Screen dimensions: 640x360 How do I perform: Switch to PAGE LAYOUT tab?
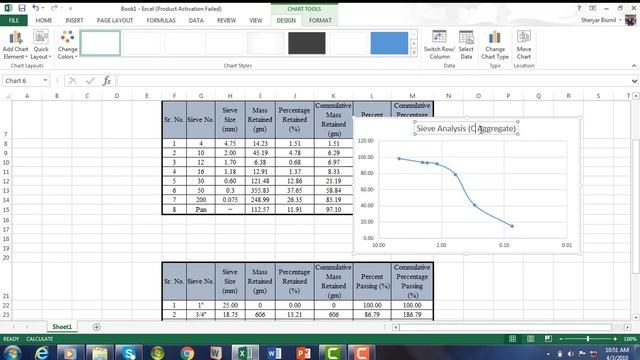pyautogui.click(x=115, y=20)
